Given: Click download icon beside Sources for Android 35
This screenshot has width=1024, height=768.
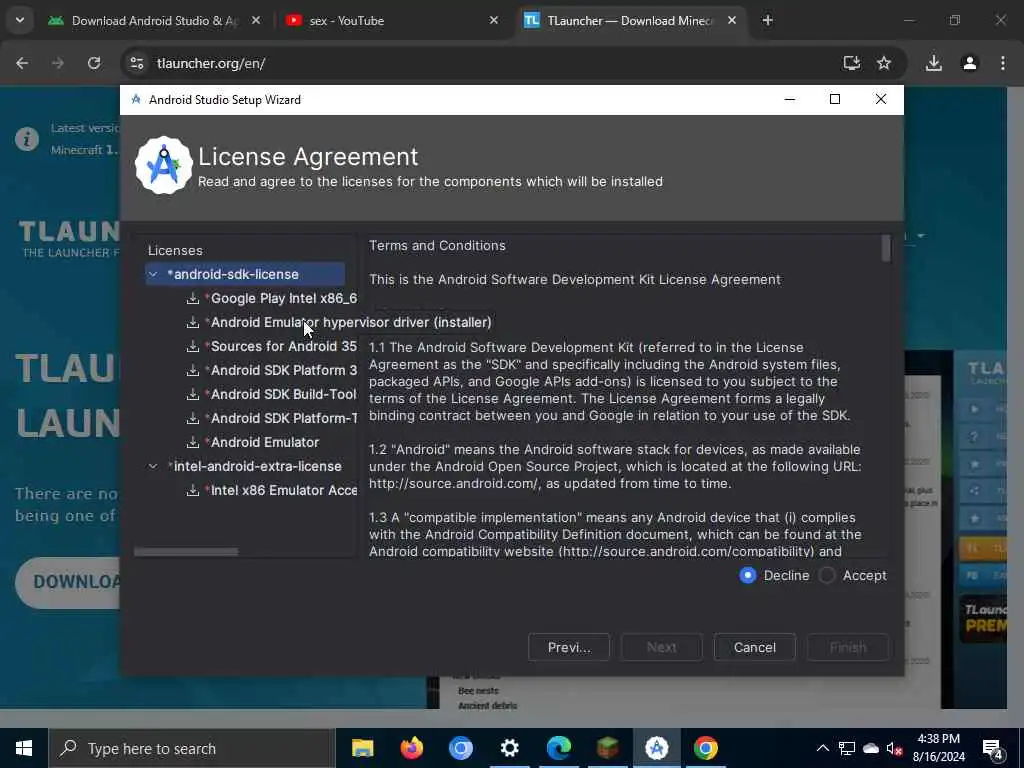Looking at the screenshot, I should 193,346.
